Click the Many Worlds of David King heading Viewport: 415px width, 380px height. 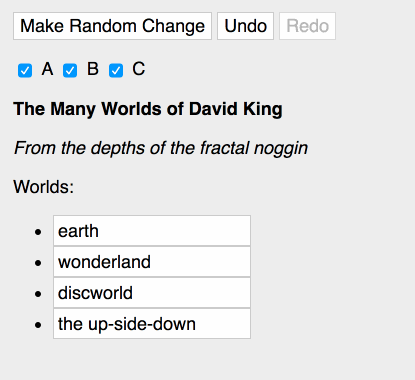pos(148,109)
